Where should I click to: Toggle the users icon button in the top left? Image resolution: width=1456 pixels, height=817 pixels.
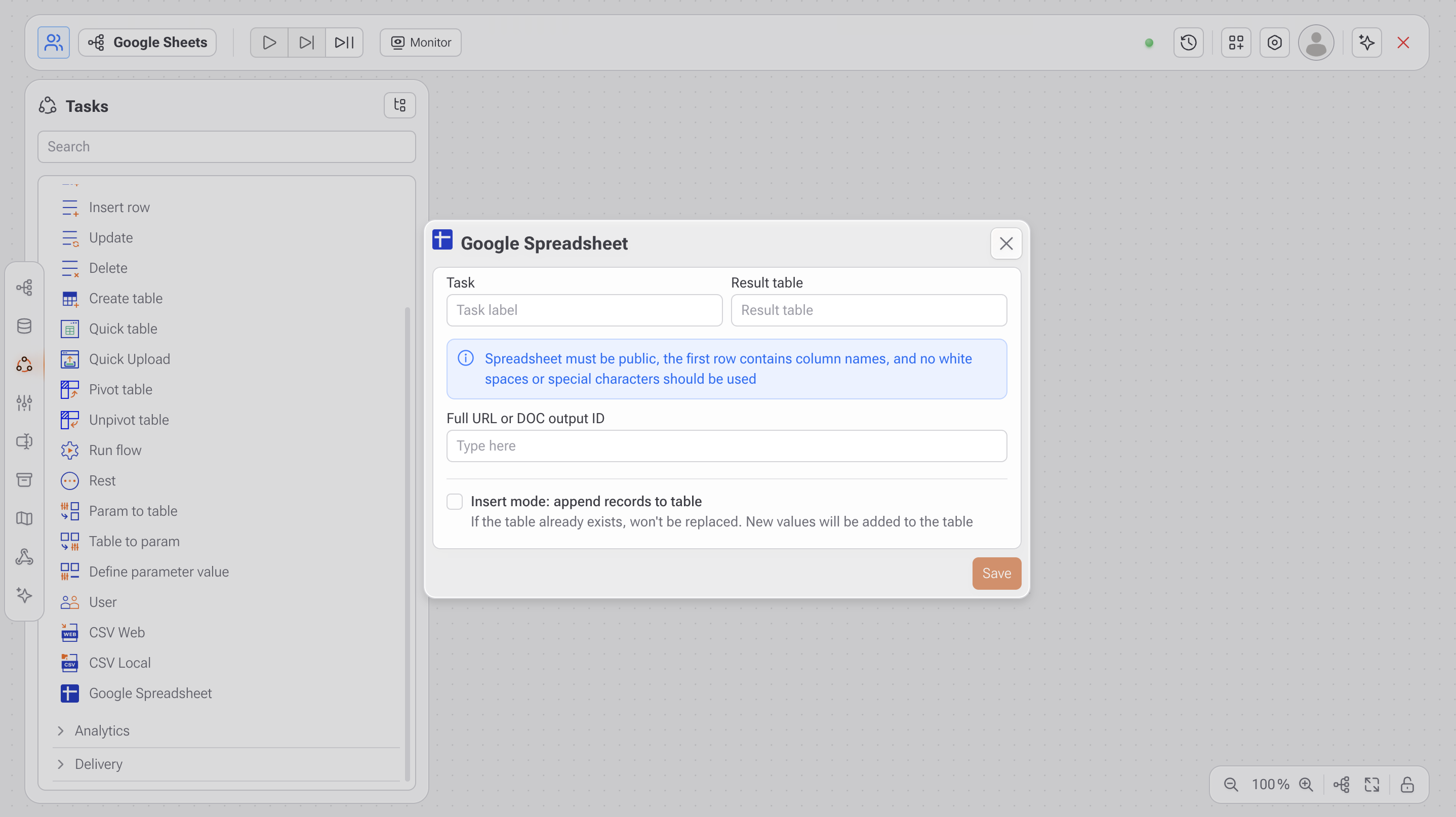54,43
